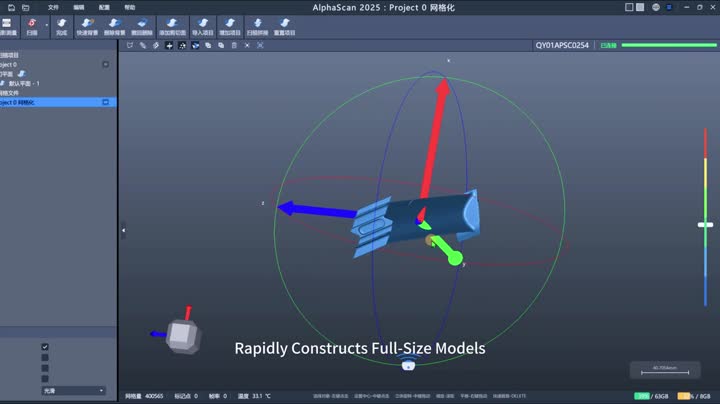The image size is (720, 404).
Task: Expand the dropdown arrow beside 扫描
Action: click(46, 26)
